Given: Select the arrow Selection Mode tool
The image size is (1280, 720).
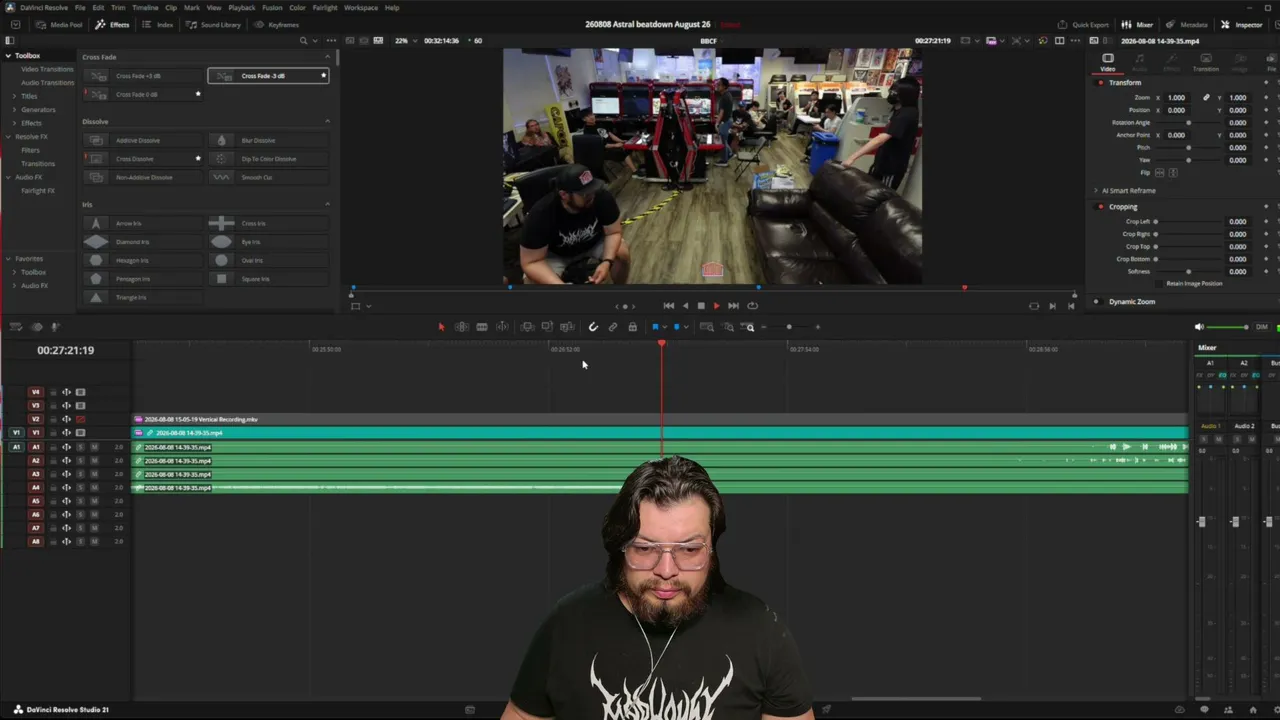Looking at the screenshot, I should coord(441,327).
